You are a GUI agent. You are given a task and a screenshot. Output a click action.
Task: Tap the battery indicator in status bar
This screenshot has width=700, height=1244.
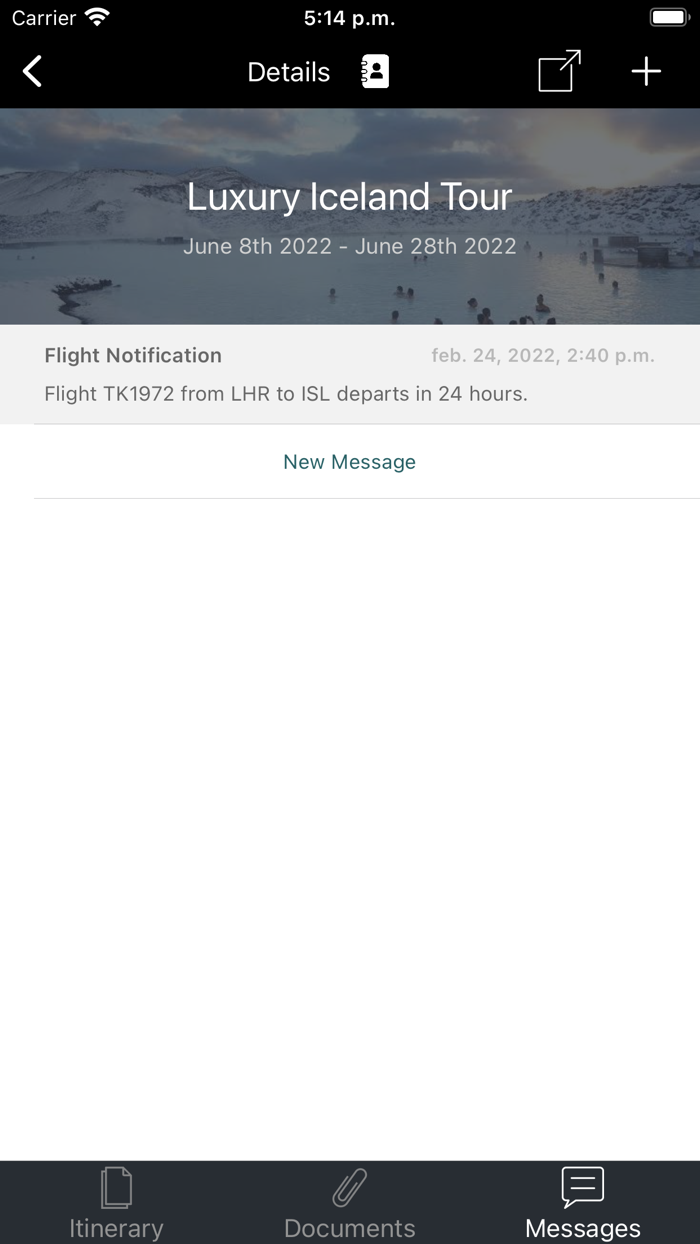[666, 16]
